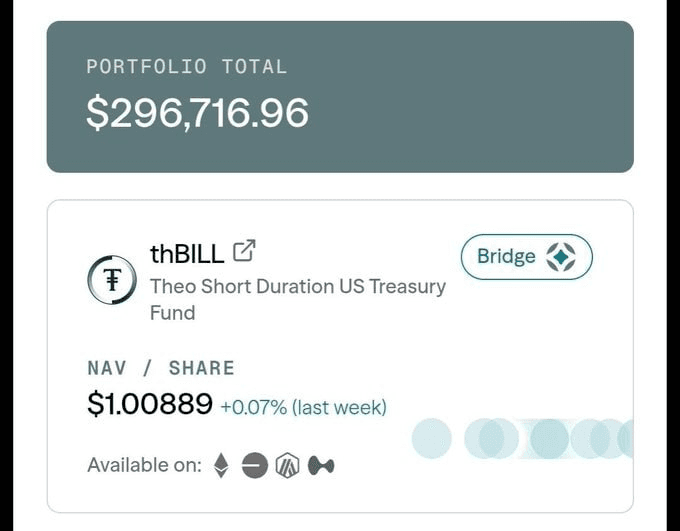The height and width of the screenshot is (531, 680).
Task: Click the Arbitrum network icon
Action: (x=288, y=465)
